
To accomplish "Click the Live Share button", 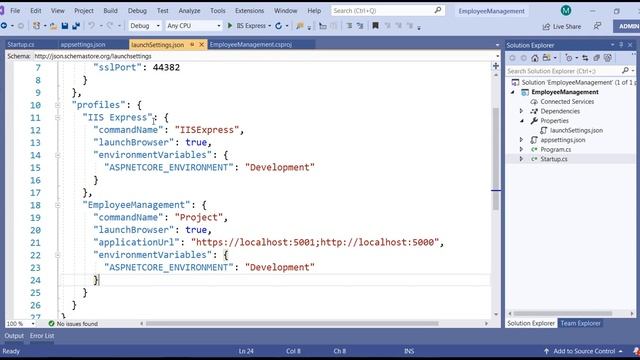I will click(562, 26).
